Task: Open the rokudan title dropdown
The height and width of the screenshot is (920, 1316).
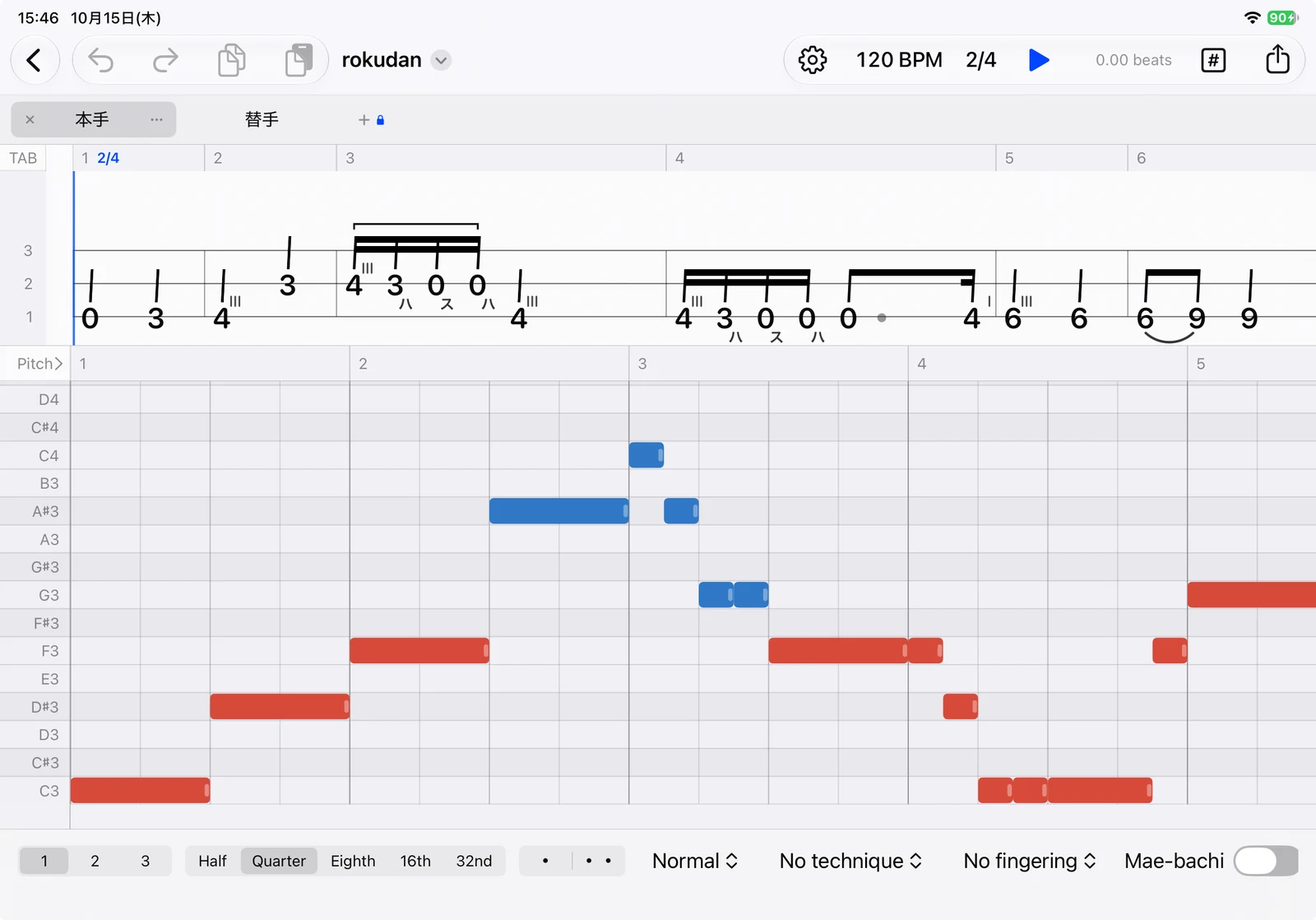Action: pos(442,60)
